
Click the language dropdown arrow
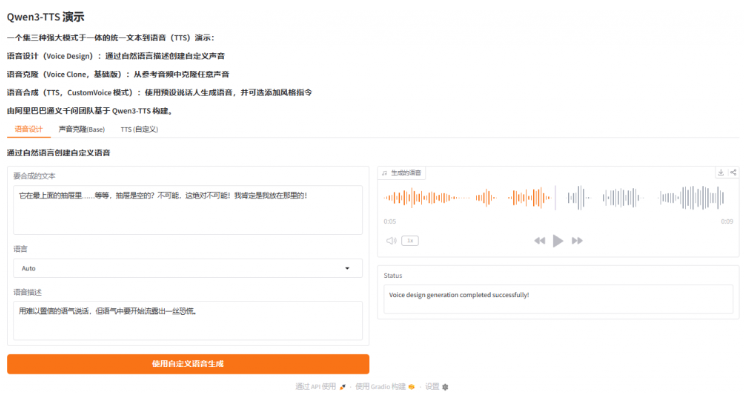[x=347, y=268]
